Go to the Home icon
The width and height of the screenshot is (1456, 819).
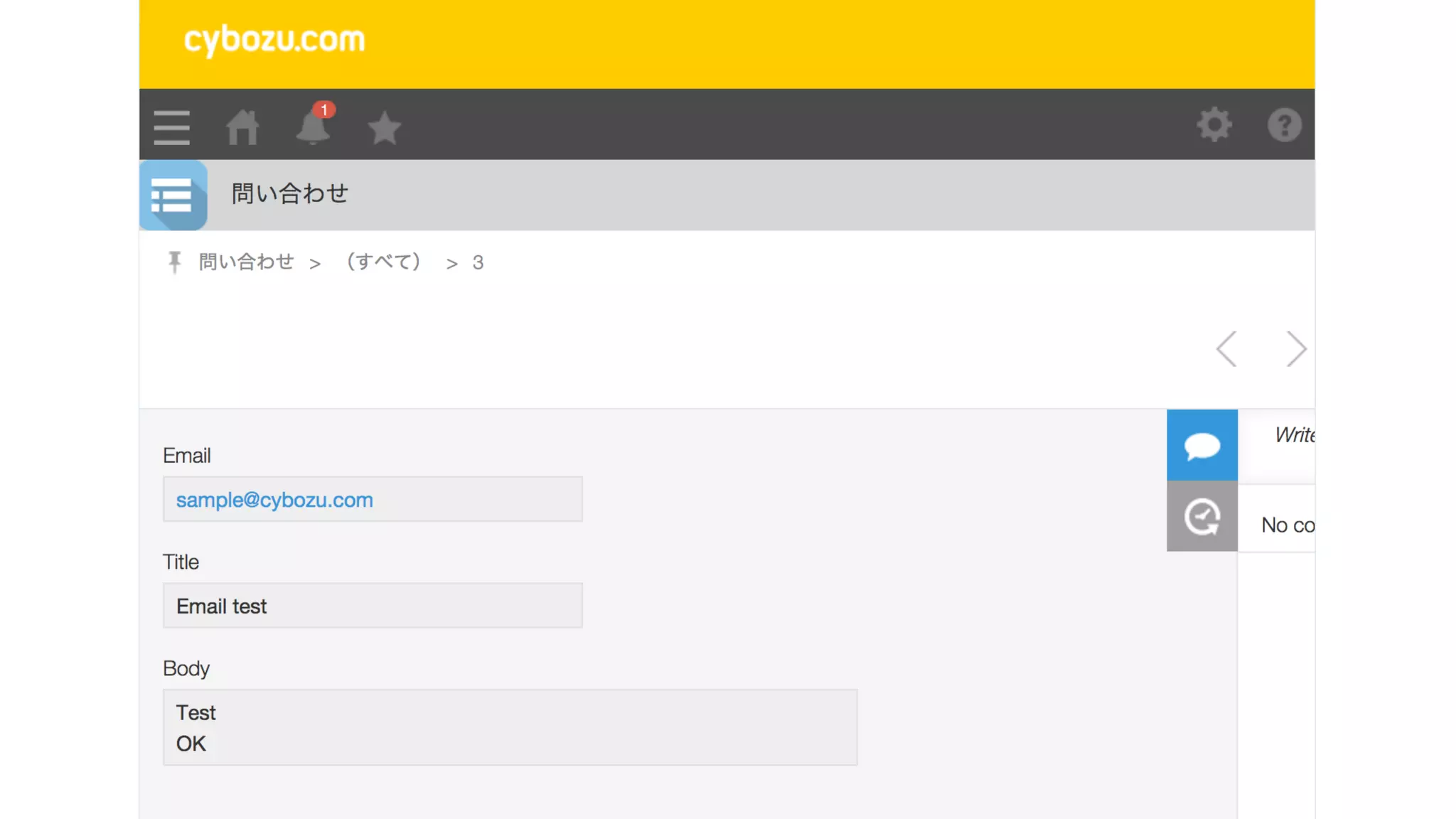(x=242, y=127)
